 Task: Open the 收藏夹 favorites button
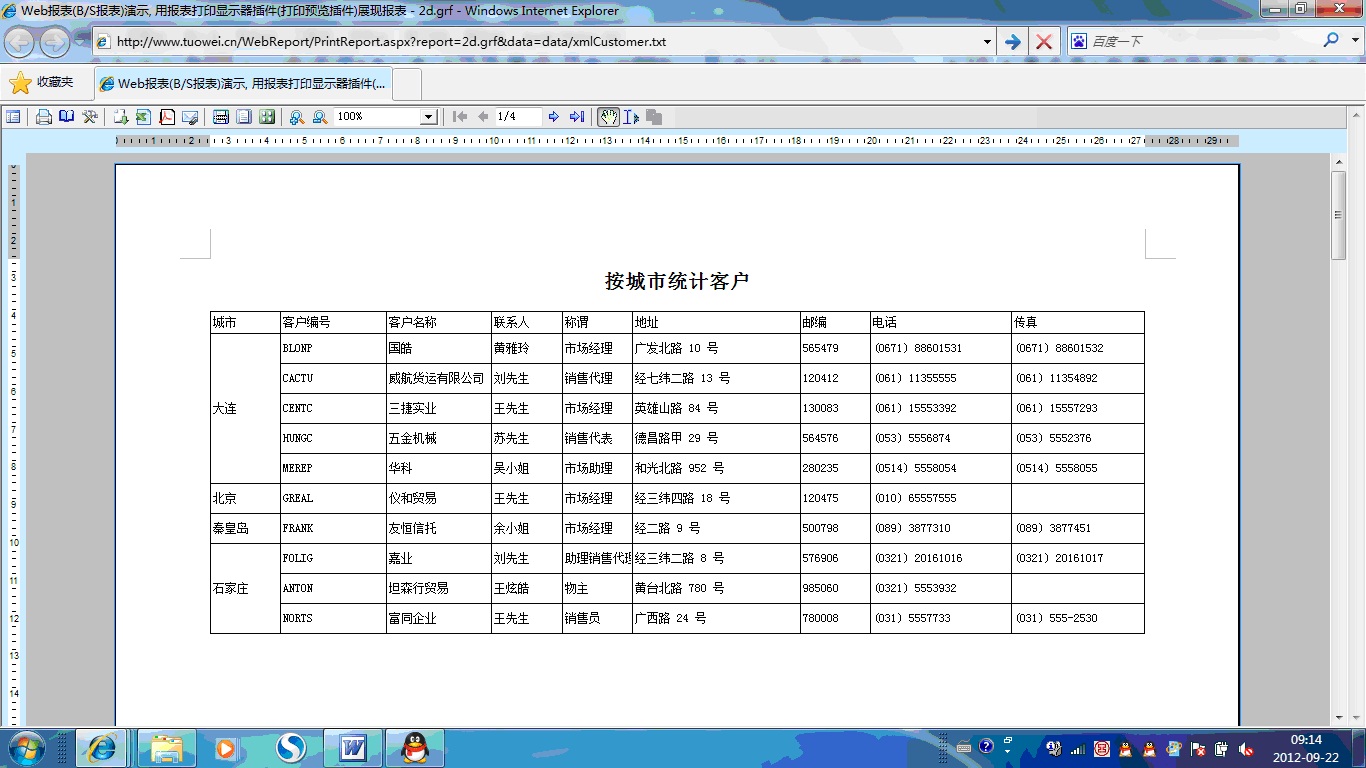pyautogui.click(x=42, y=83)
